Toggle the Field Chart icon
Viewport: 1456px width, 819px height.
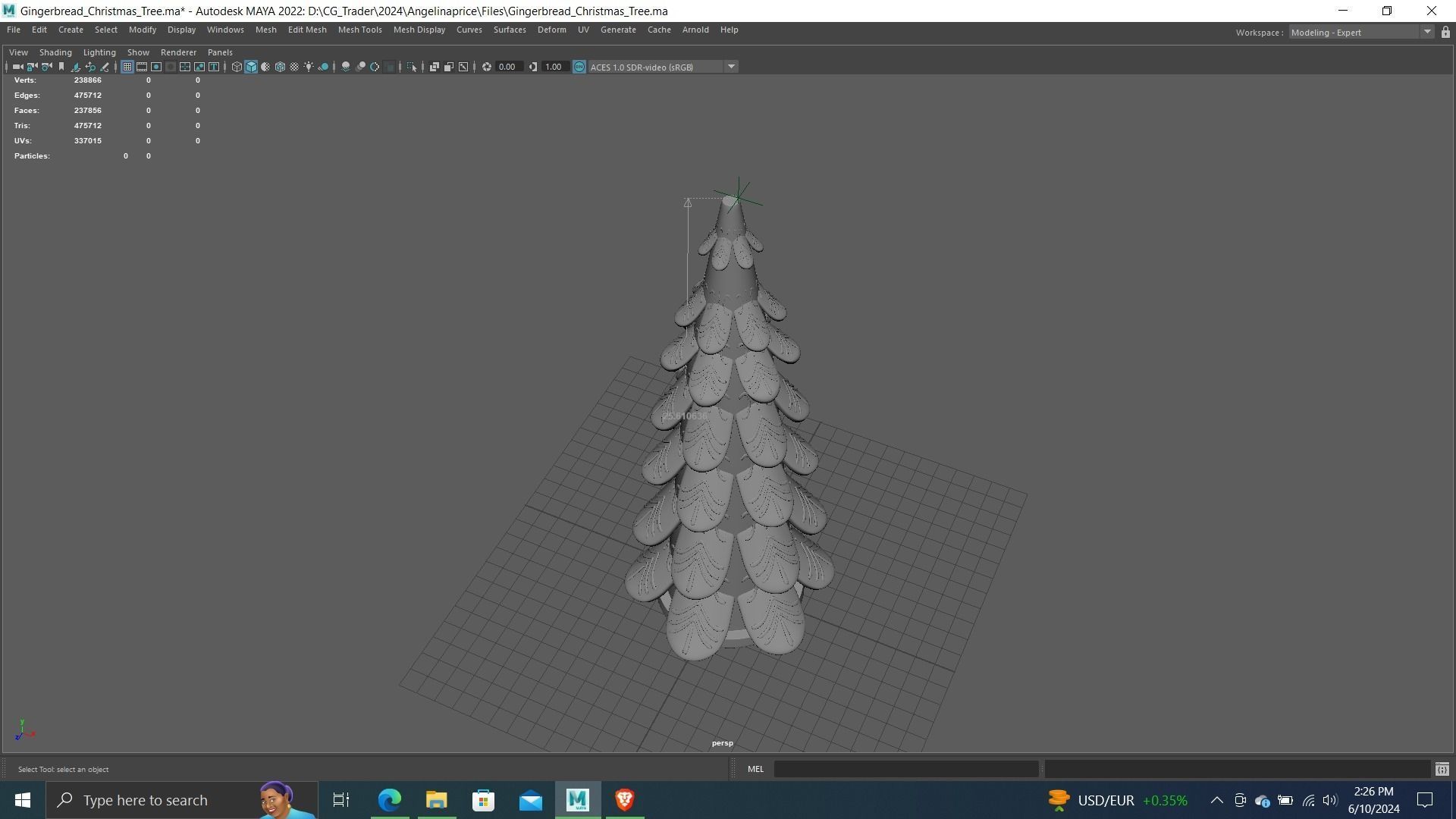185,67
